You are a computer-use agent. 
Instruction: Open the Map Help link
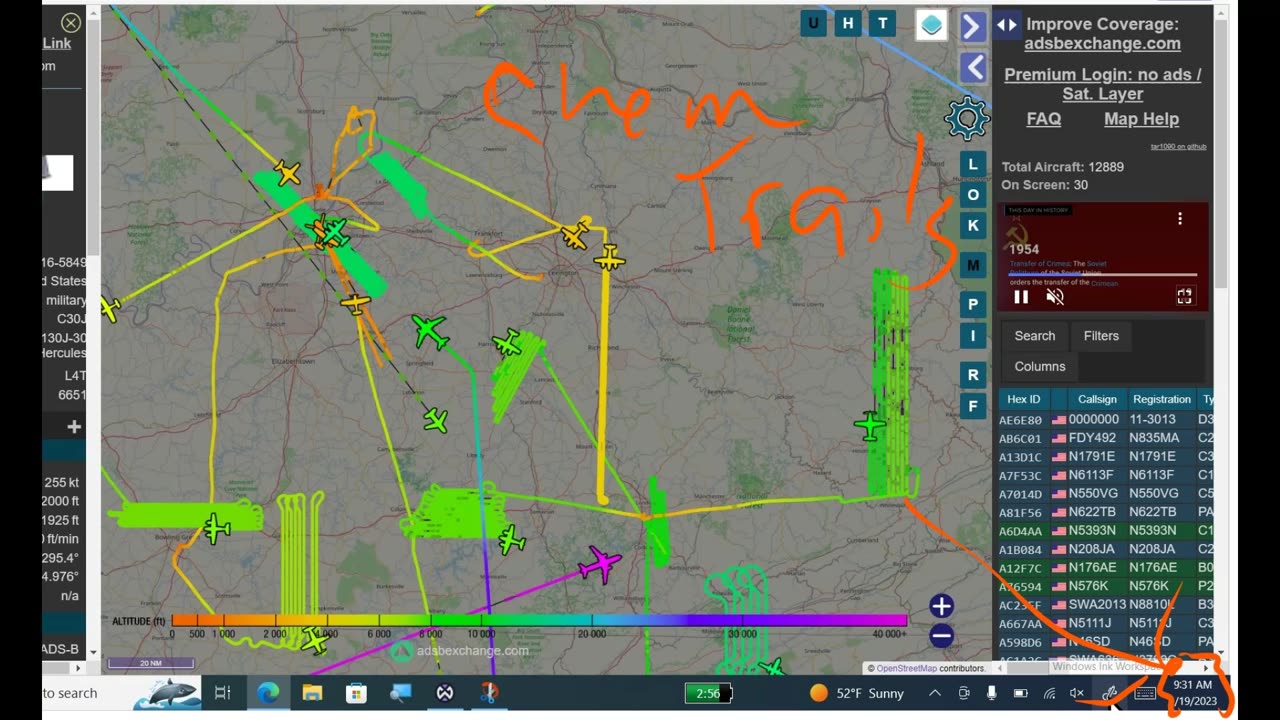click(1141, 118)
